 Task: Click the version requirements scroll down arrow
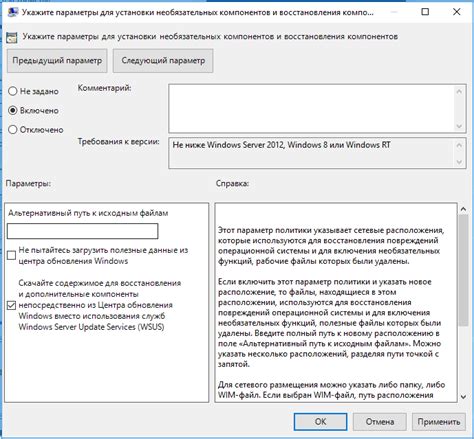(459, 162)
